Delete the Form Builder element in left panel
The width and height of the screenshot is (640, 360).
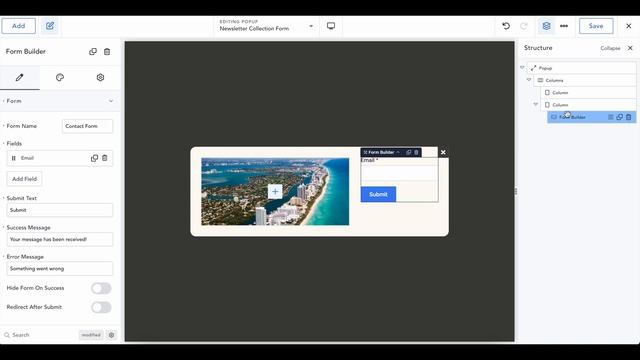(x=107, y=52)
